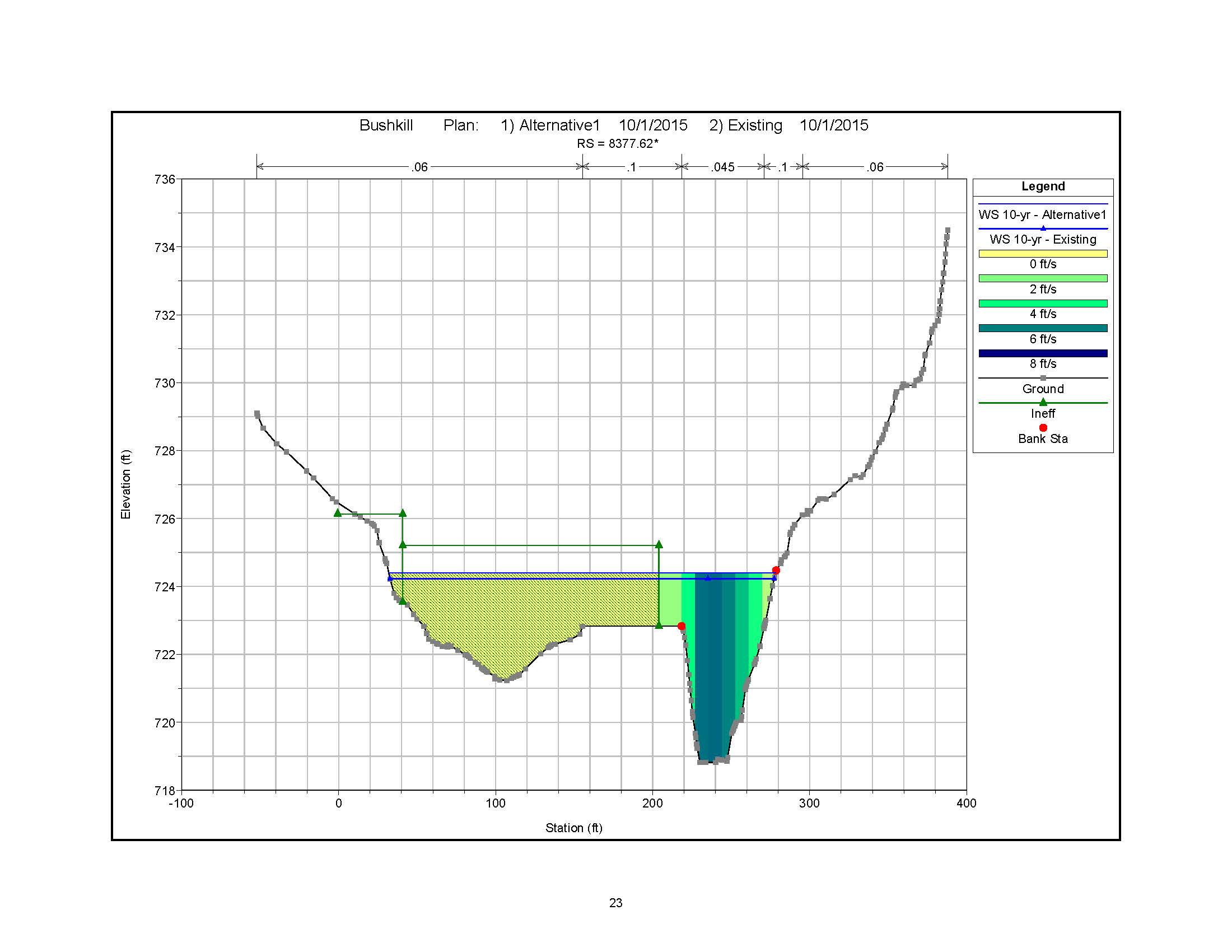Click the rightmost '.06' Manning's n label

point(875,167)
